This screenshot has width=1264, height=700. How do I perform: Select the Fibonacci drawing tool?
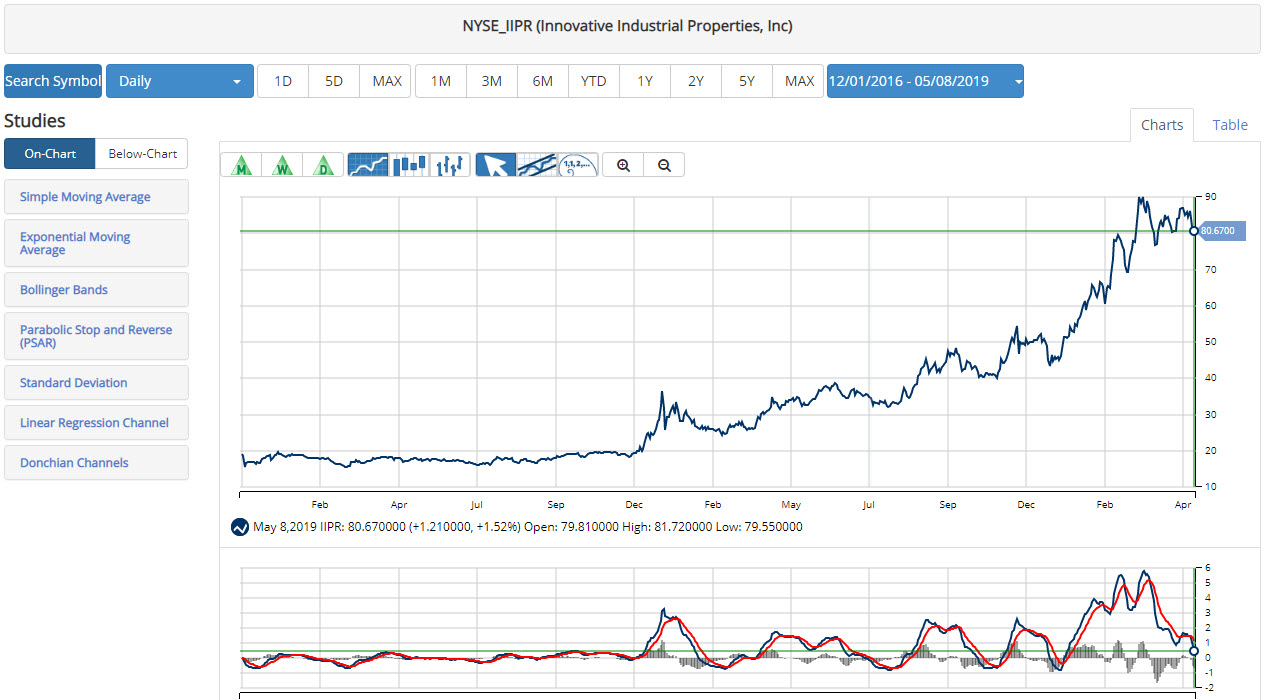point(577,165)
